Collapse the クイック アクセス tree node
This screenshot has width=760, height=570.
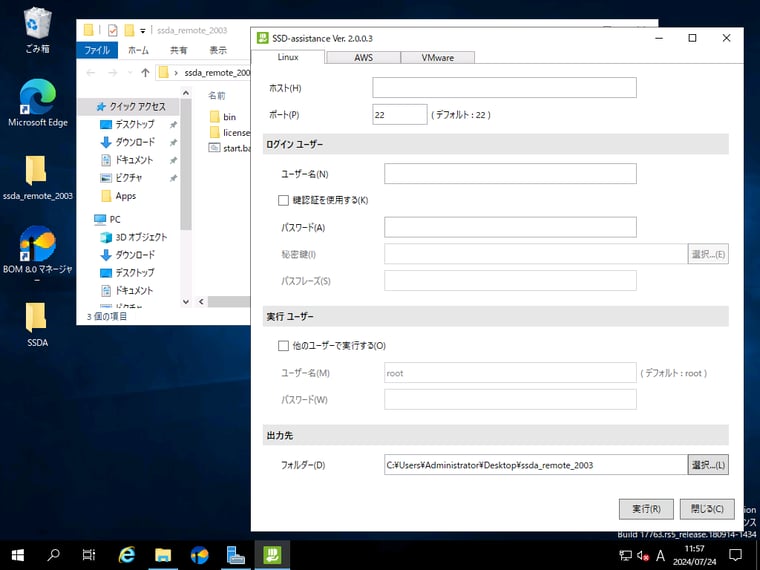click(x=87, y=106)
